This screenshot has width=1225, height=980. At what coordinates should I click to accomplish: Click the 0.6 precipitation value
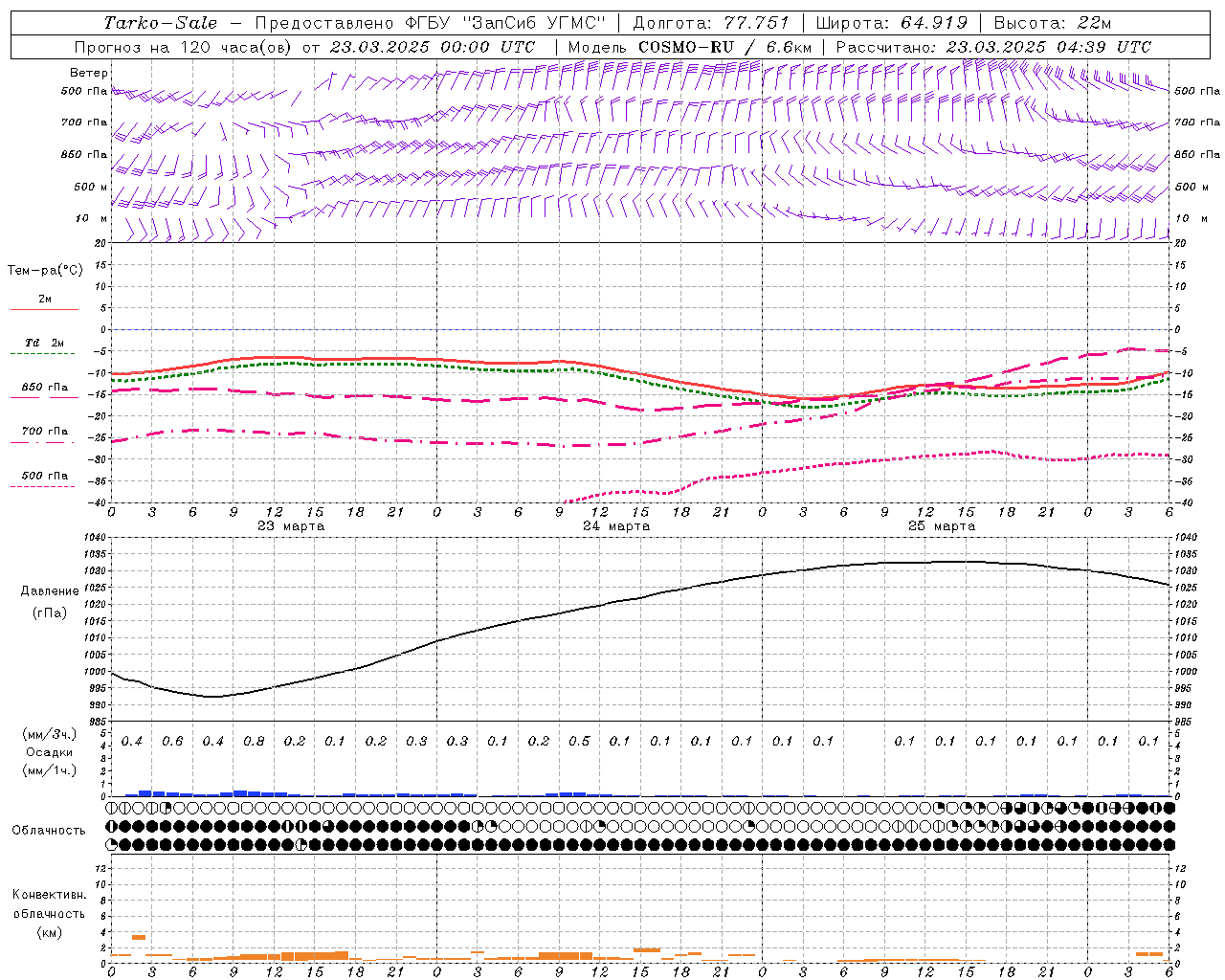click(172, 741)
